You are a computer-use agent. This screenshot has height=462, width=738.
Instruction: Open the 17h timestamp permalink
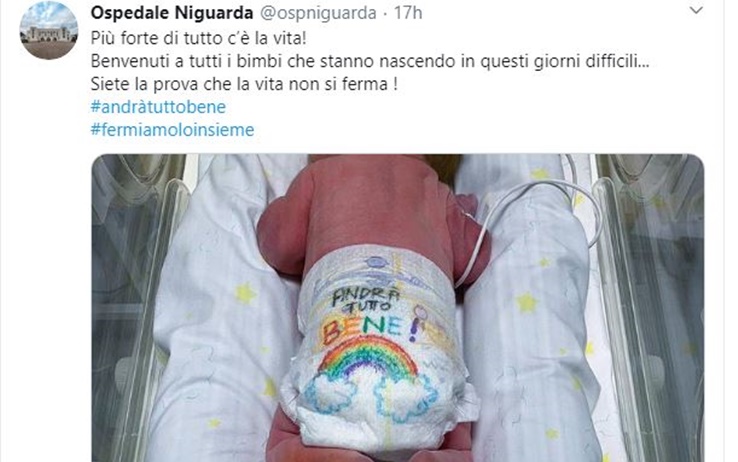408,13
